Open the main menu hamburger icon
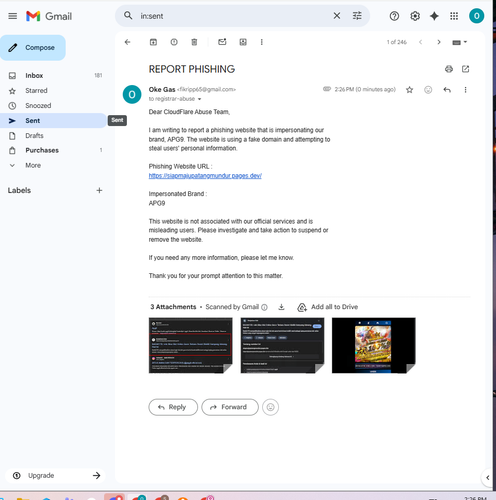The width and height of the screenshot is (496, 500). 13,16
